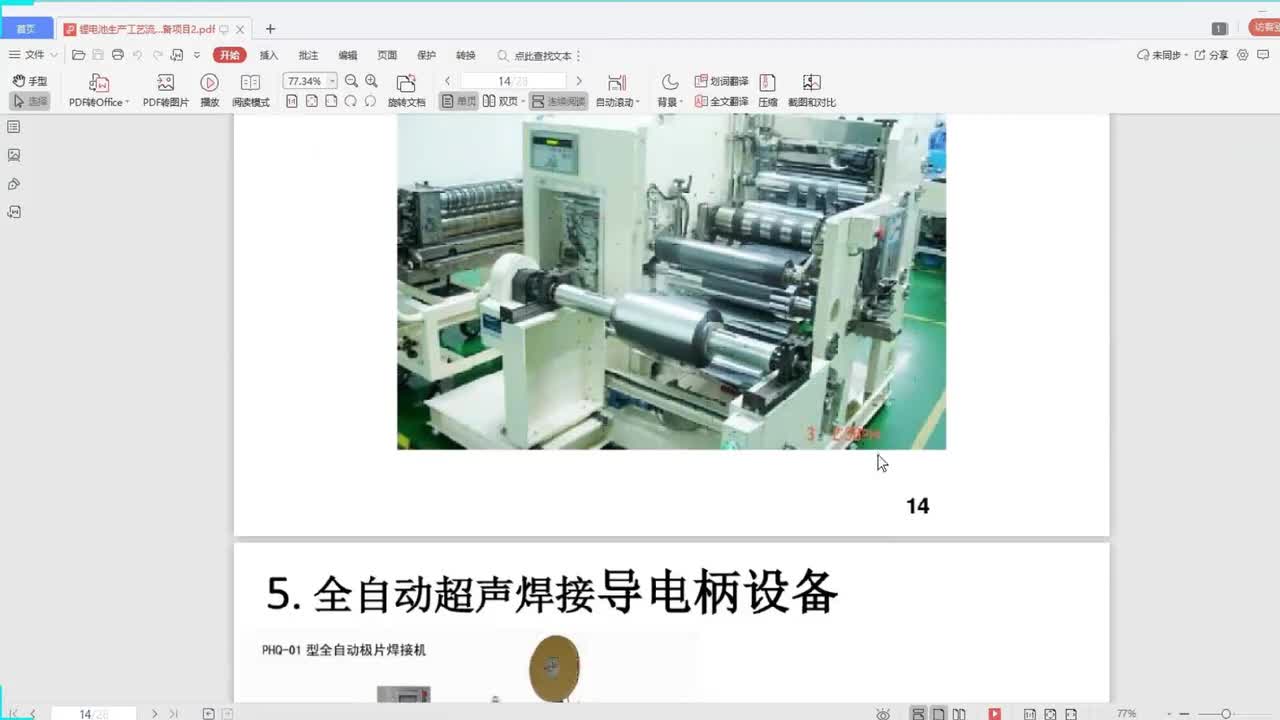Screen dimensions: 1280x720
Task: Click the 旋转文档 rotate document tool
Action: (406, 90)
